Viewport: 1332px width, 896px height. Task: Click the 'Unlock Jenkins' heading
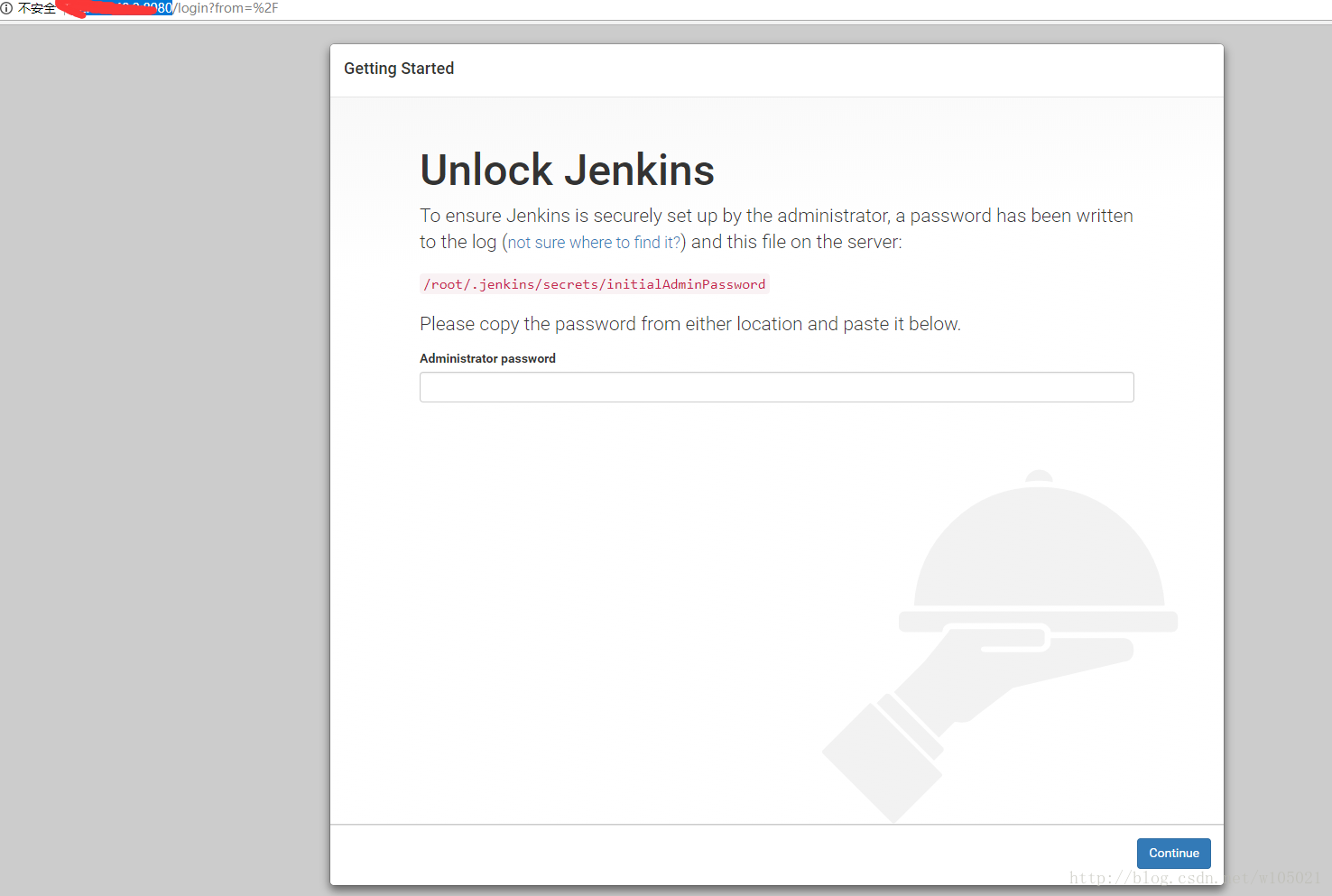pyautogui.click(x=567, y=170)
